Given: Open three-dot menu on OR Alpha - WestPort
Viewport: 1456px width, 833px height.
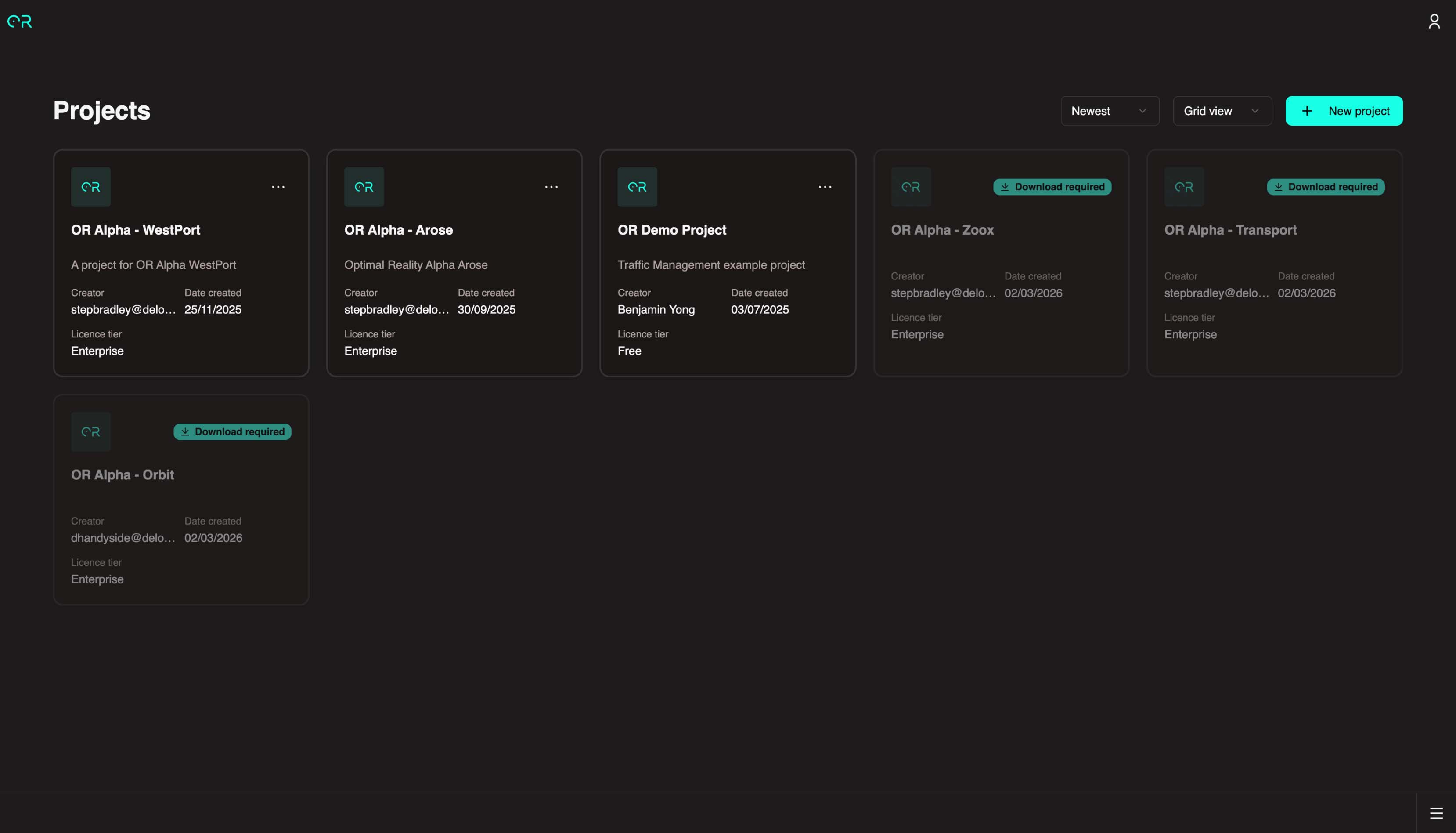Looking at the screenshot, I should (278, 187).
